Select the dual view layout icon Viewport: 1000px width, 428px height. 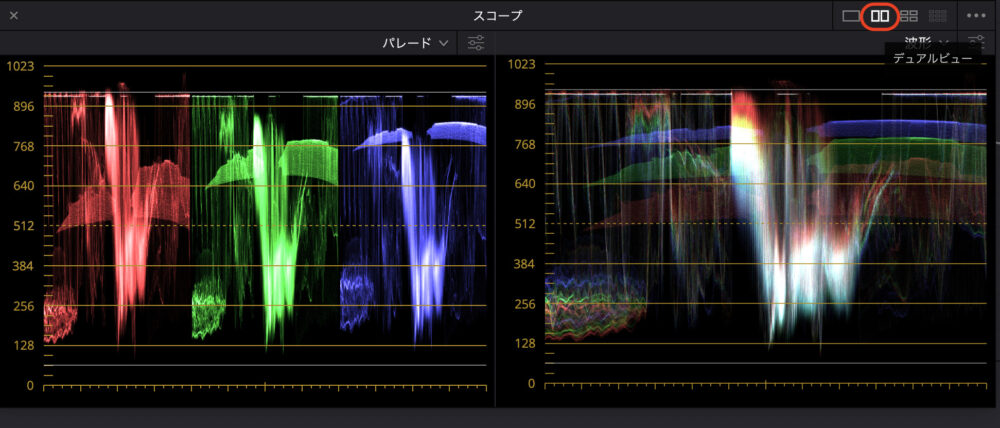tap(880, 16)
